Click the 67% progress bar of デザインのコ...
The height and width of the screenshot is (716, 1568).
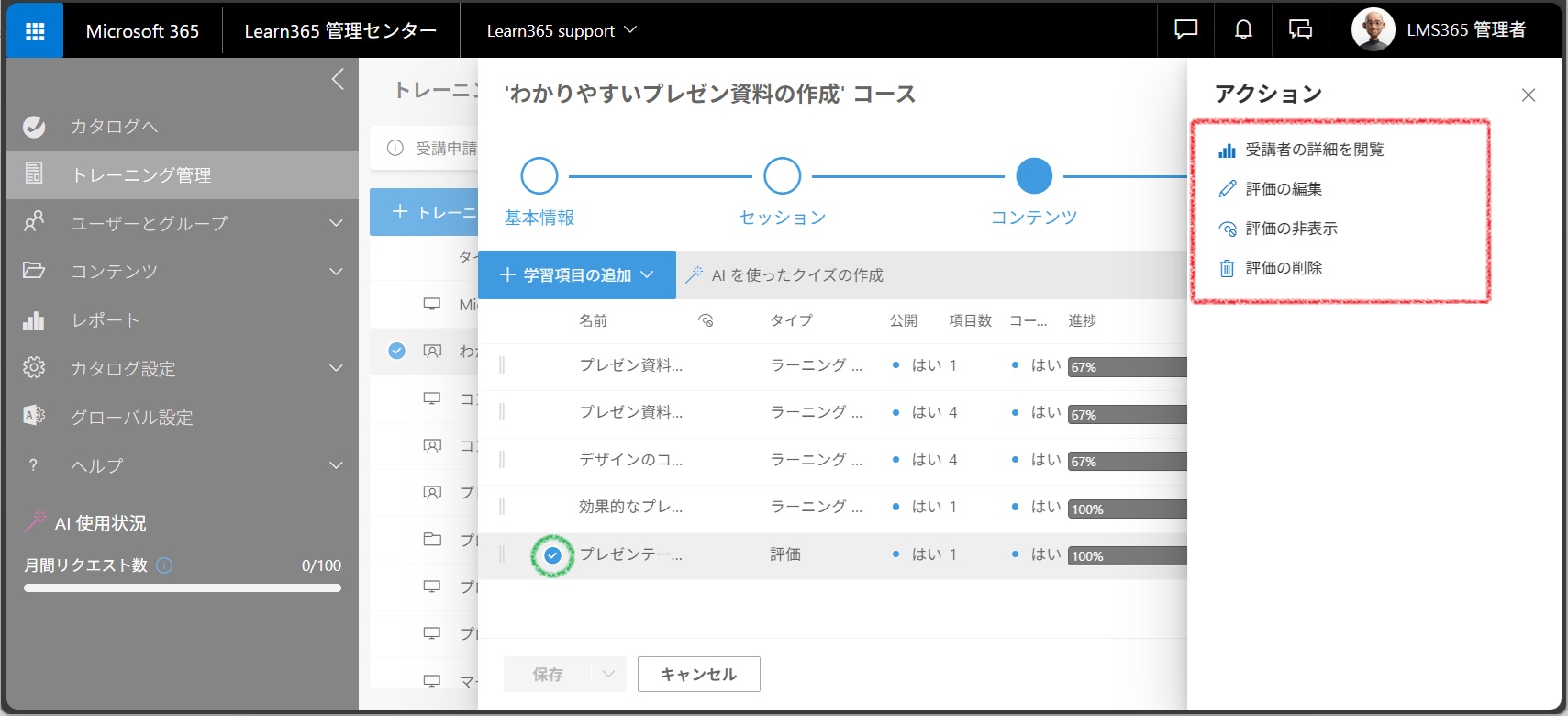[x=1128, y=461]
